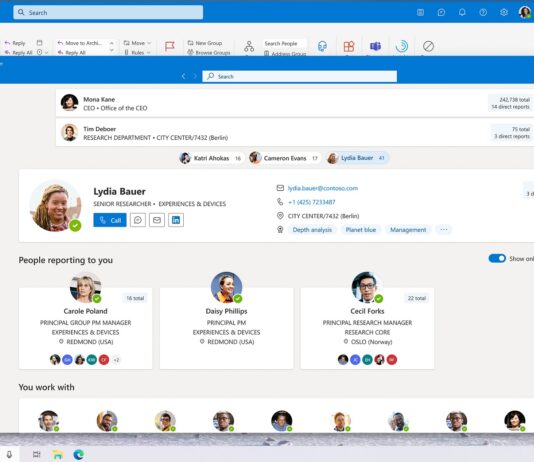Choose Move to Archive quick step

point(80,43)
